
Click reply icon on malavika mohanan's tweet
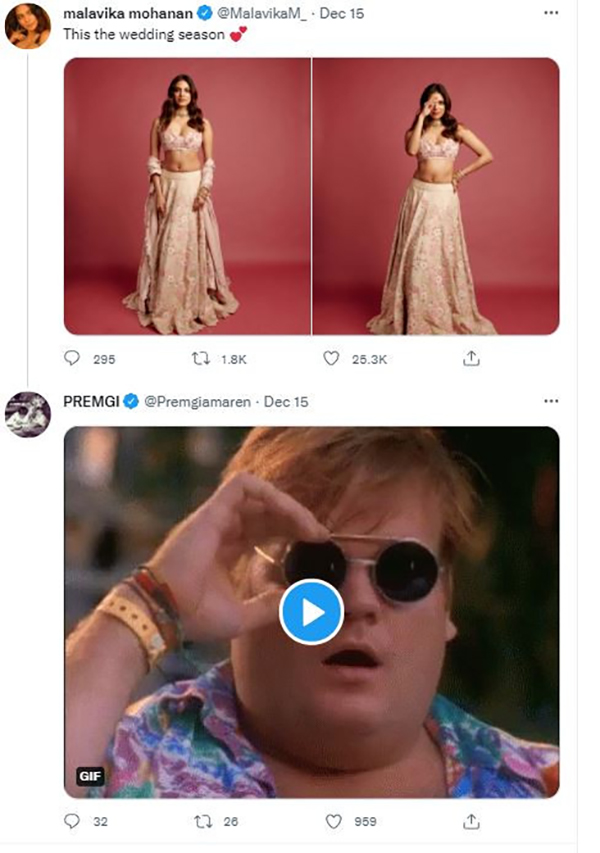click(72, 358)
